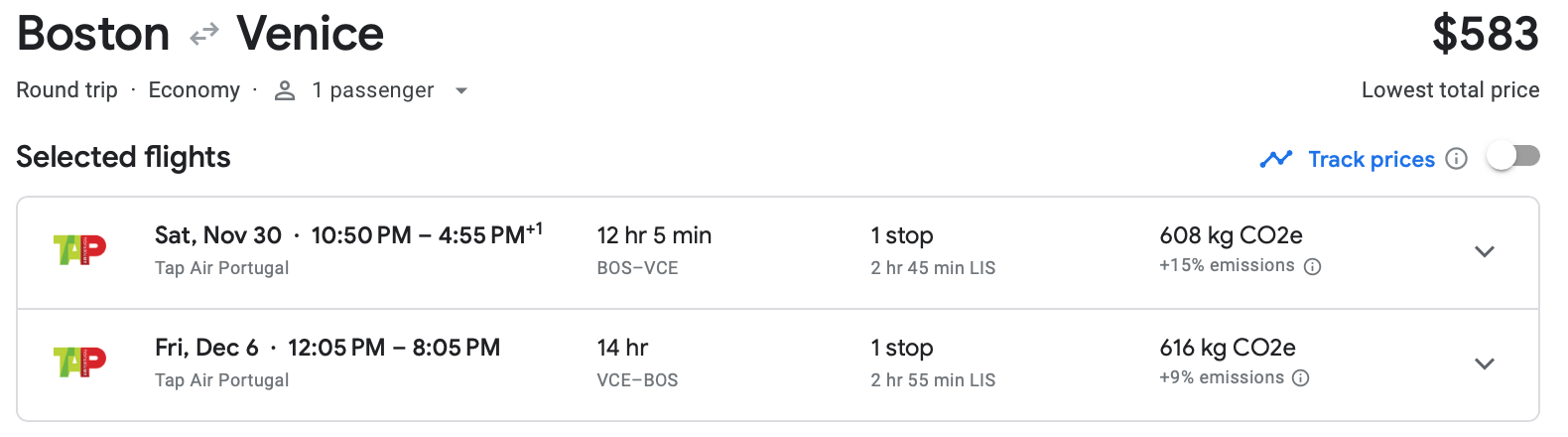The width and height of the screenshot is (1568, 437).
Task: Click the info icon next to +15% emissions
Action: click(x=1312, y=266)
